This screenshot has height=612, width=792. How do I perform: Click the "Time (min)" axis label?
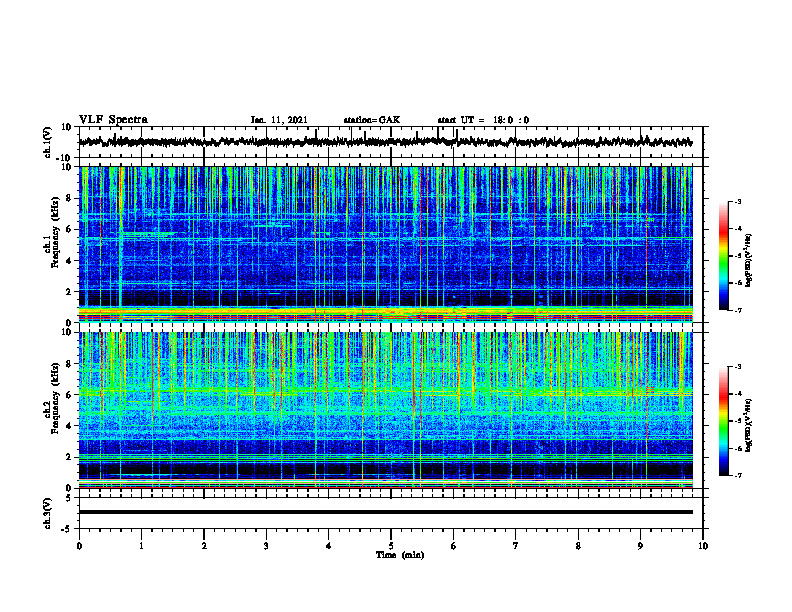[x=400, y=555]
